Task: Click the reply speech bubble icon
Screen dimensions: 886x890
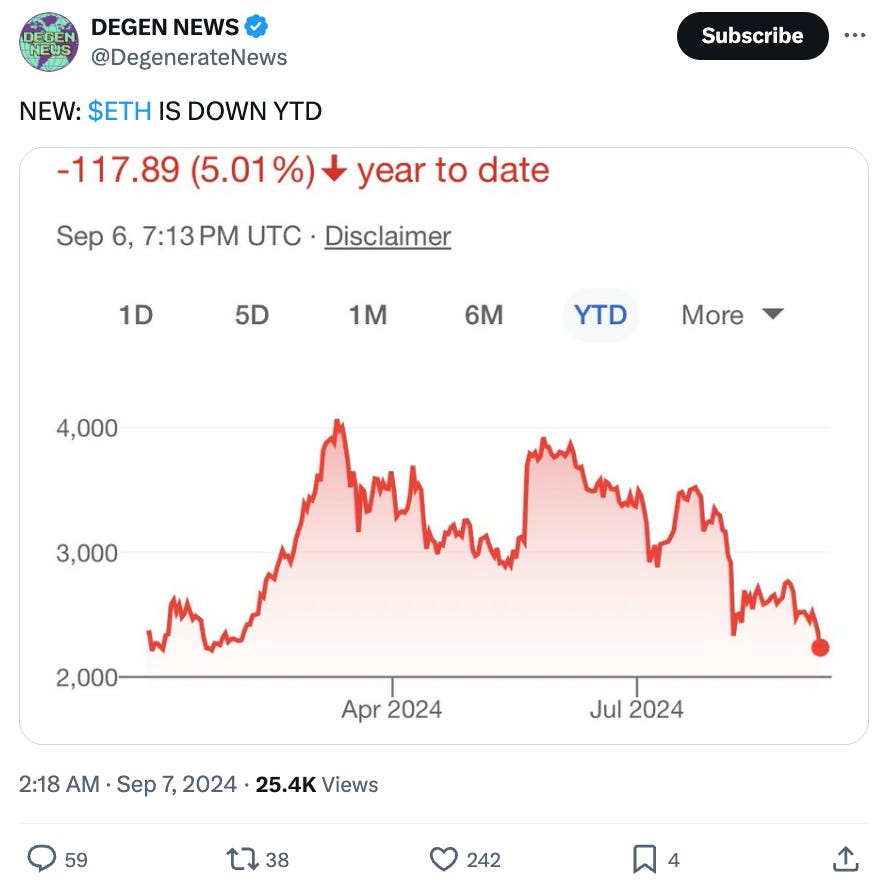Action: (41, 859)
